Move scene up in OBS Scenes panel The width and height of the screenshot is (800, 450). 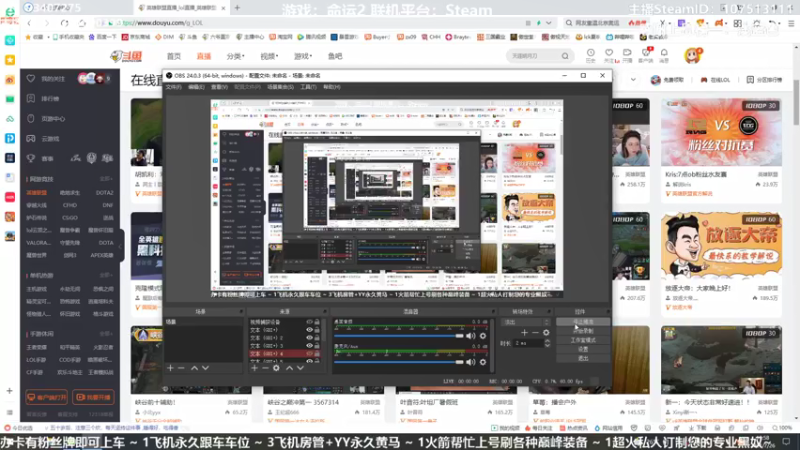coord(194,368)
